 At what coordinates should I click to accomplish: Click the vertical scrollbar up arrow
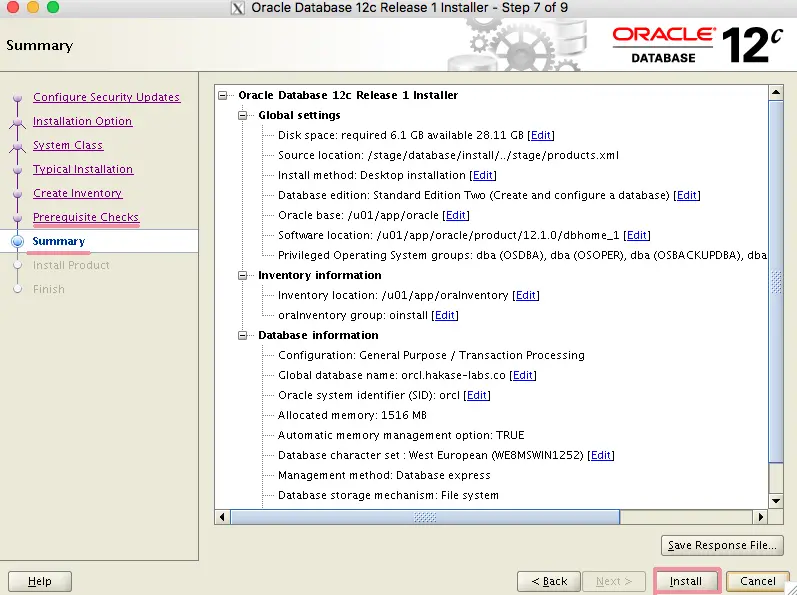tap(776, 92)
